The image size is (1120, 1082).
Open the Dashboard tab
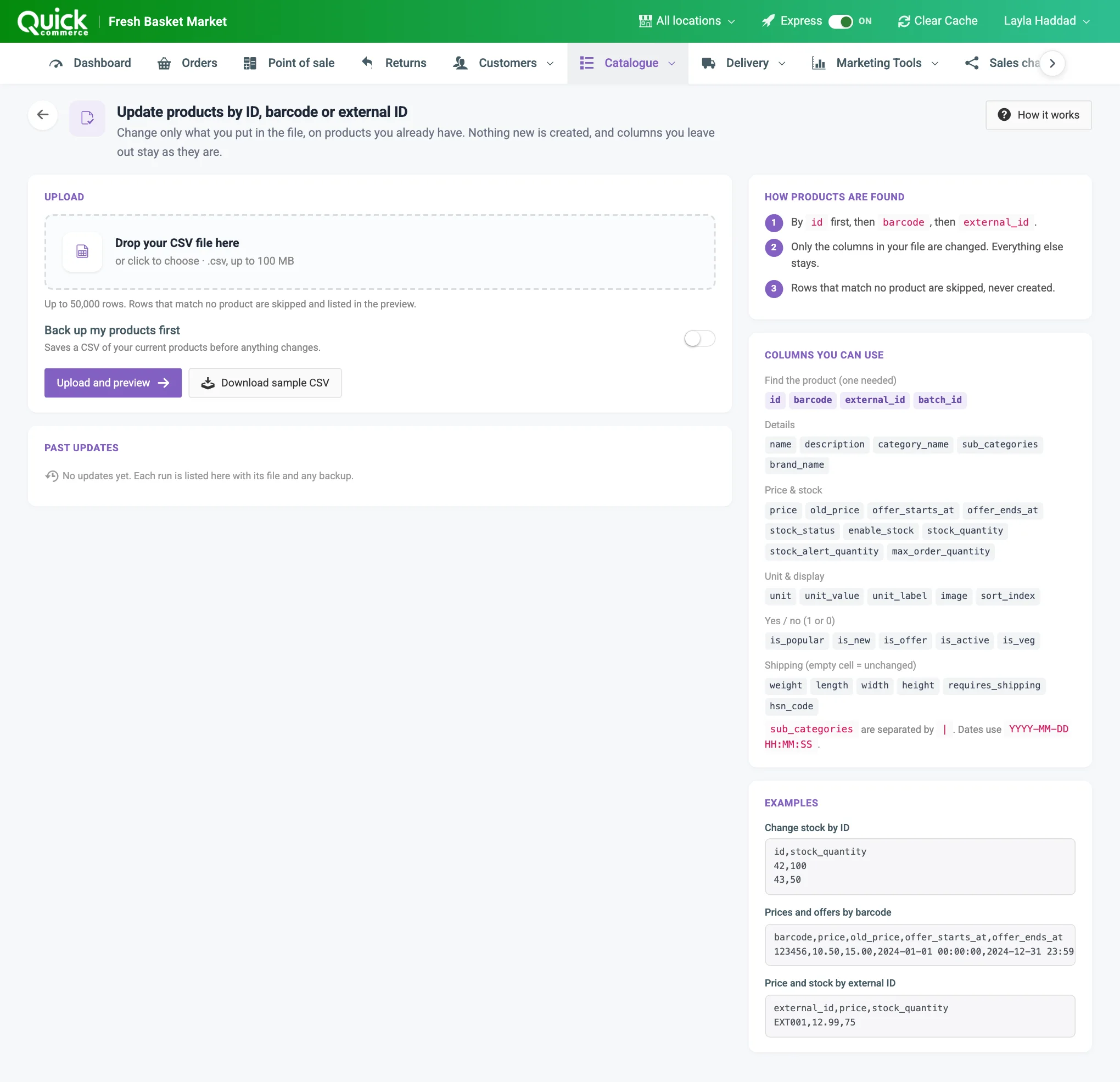coord(90,64)
